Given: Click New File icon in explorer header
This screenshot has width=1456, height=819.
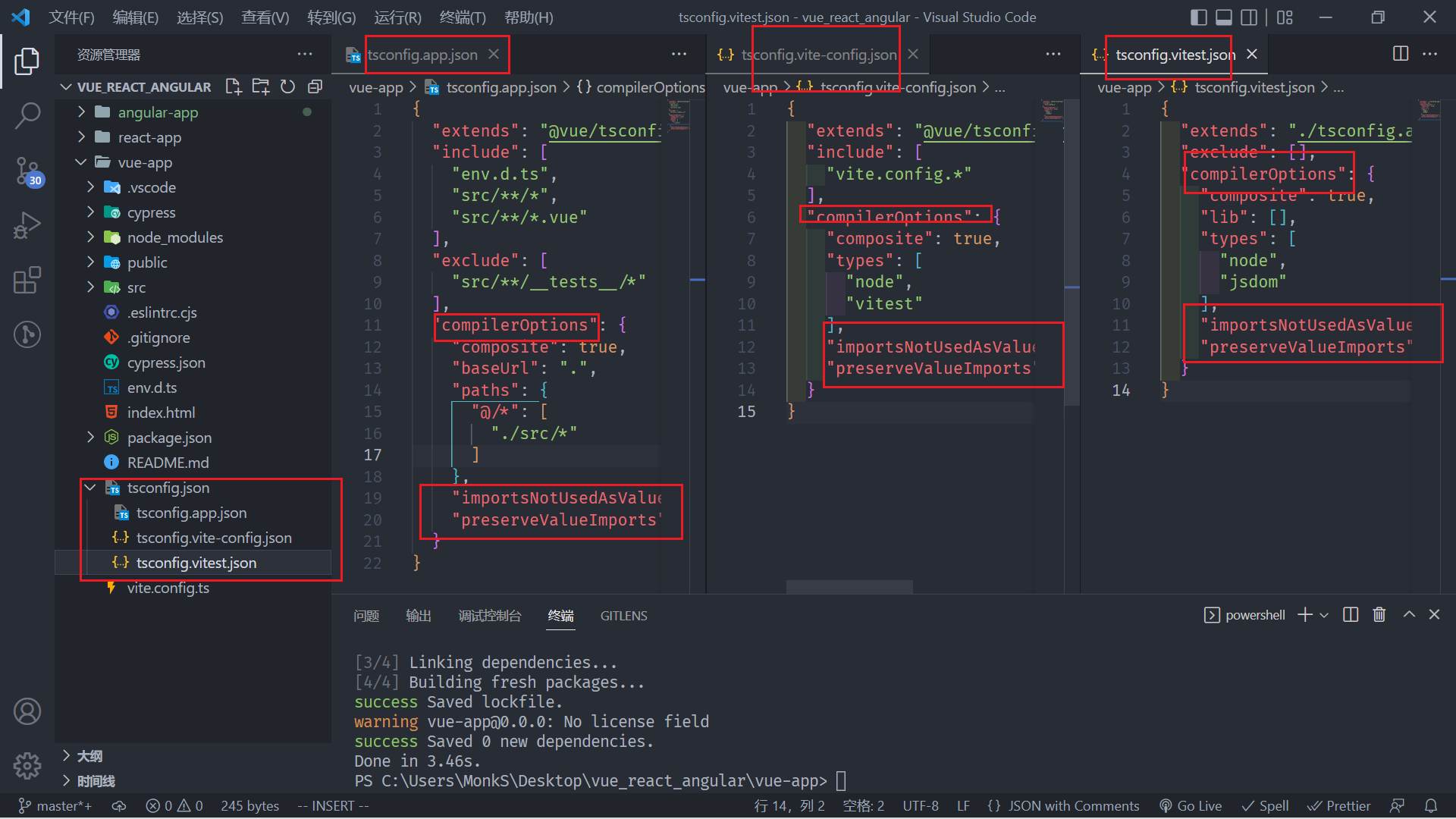Looking at the screenshot, I should tap(234, 86).
